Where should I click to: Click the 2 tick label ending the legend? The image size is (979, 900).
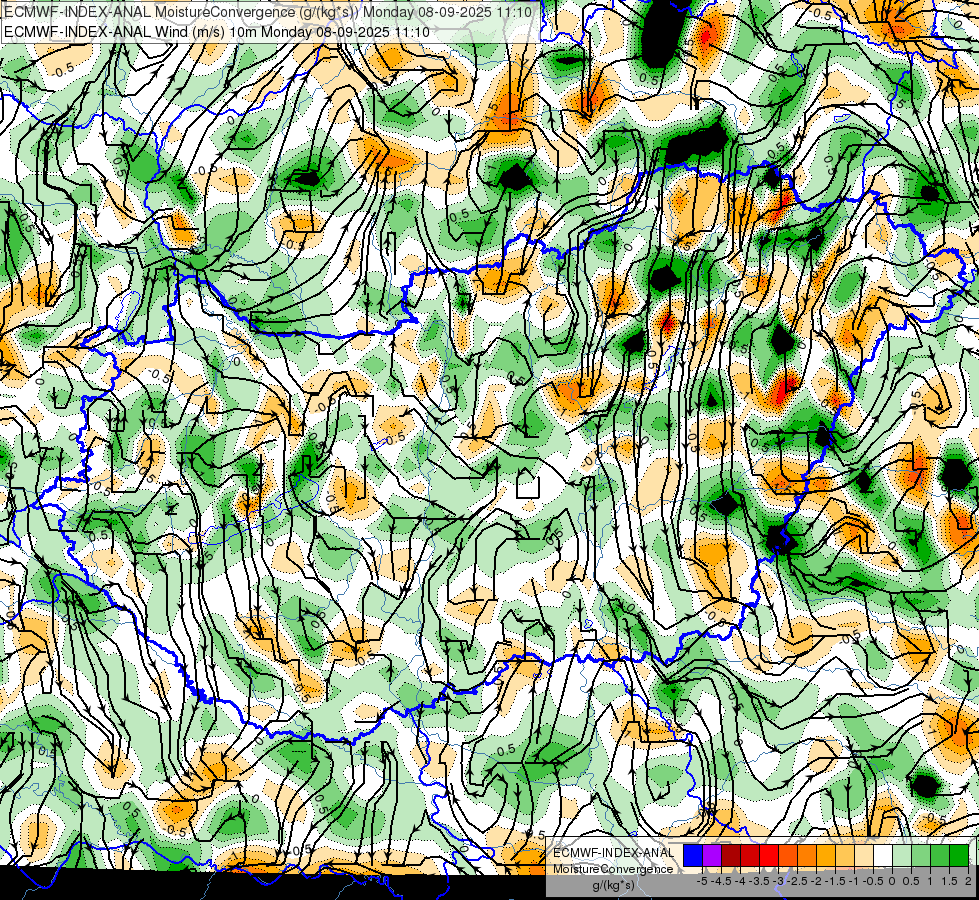[x=968, y=881]
